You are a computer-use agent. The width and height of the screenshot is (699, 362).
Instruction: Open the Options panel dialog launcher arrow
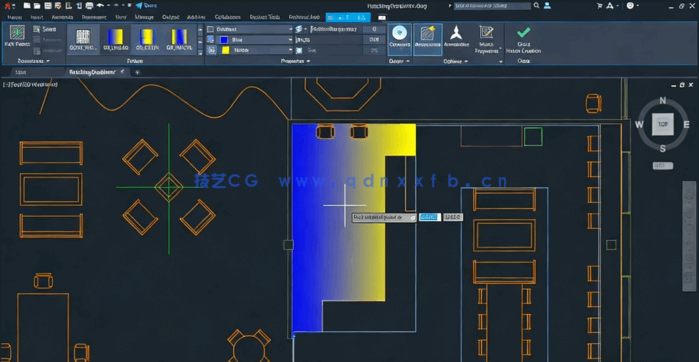[x=501, y=61]
